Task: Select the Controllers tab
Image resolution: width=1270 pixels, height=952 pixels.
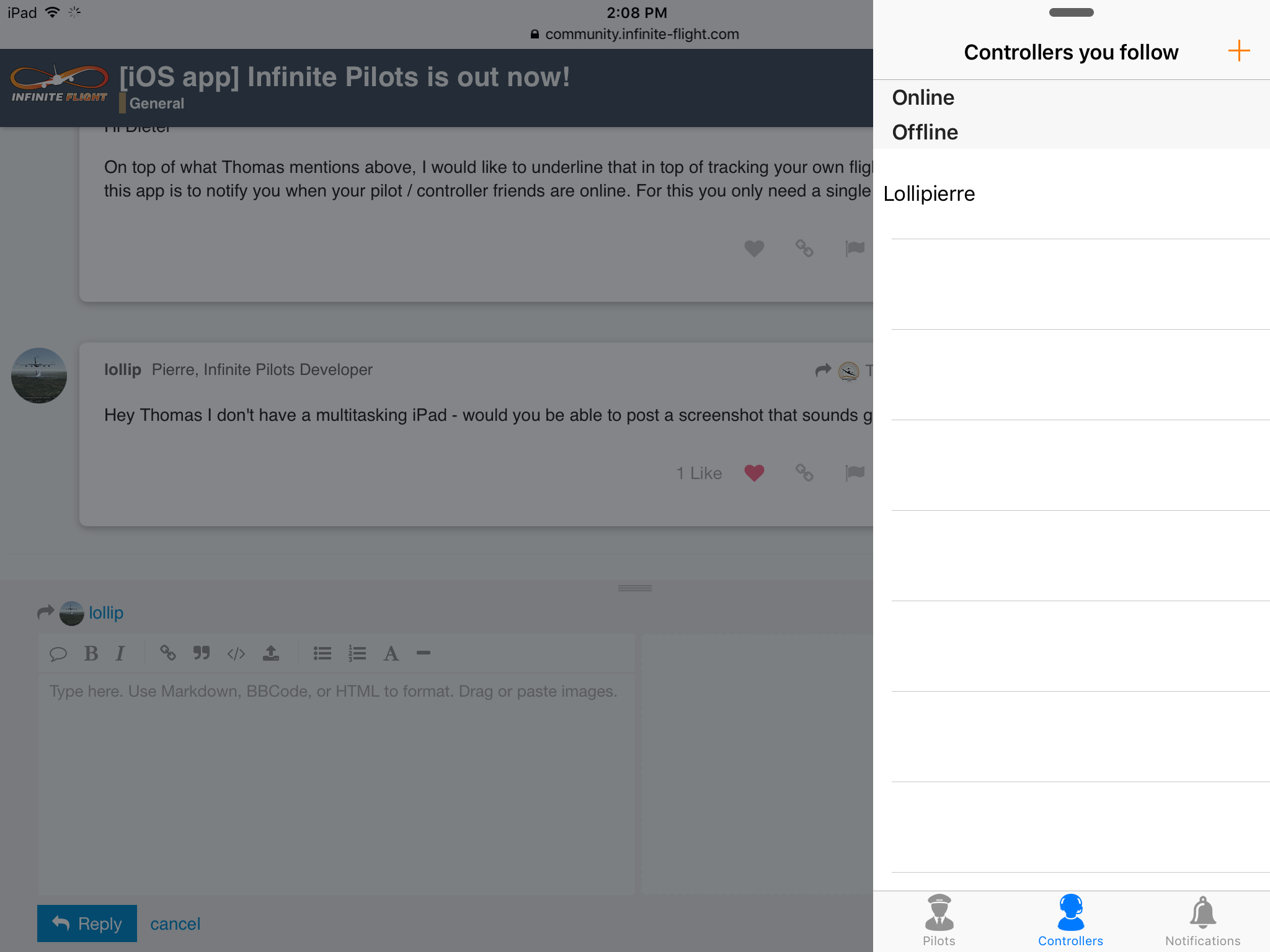Action: [1070, 920]
